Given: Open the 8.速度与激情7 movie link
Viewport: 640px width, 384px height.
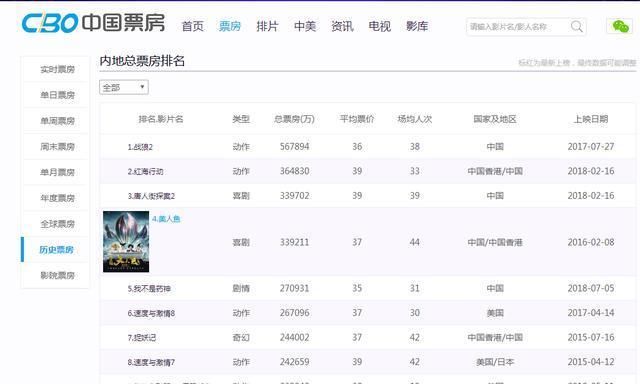Looking at the screenshot, I should 151,362.
